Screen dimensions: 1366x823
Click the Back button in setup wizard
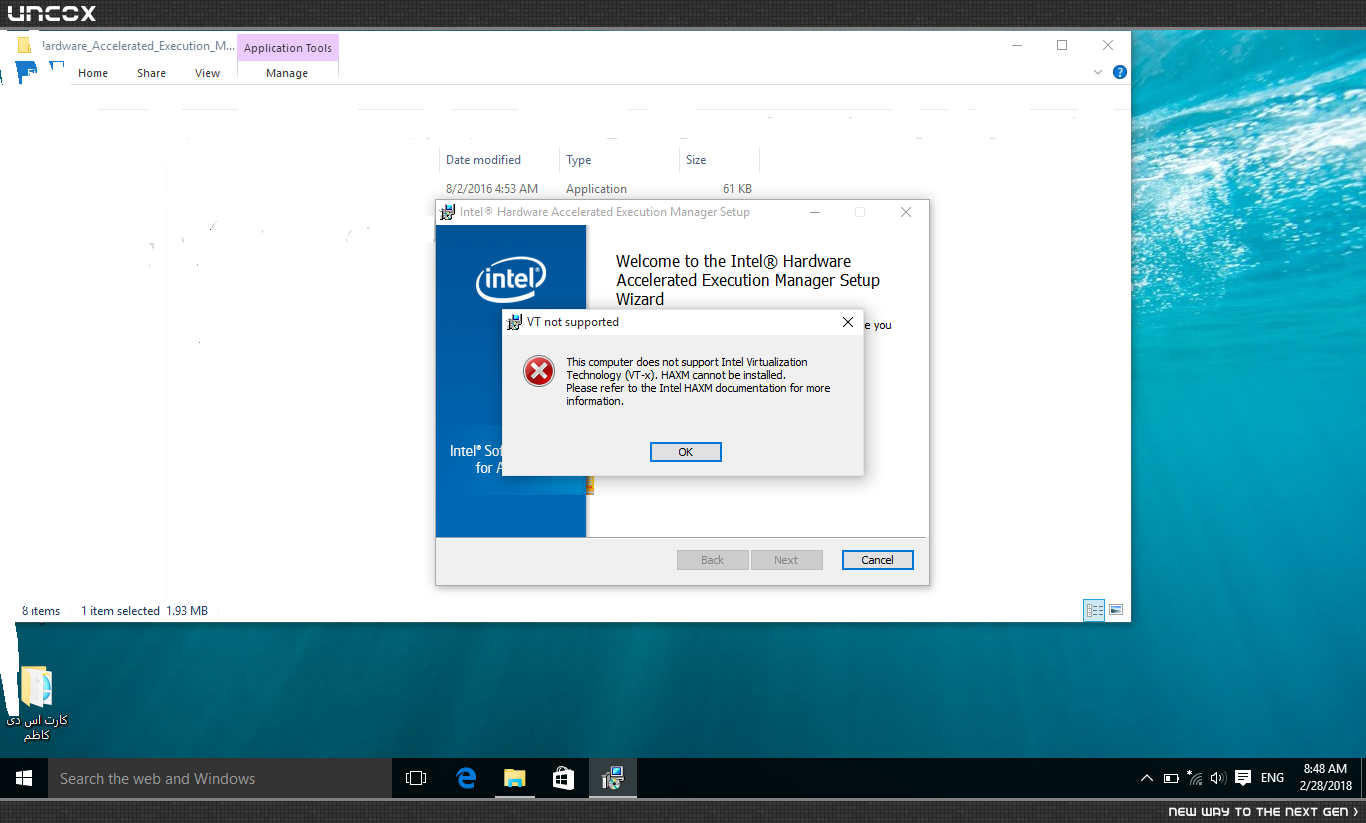tap(712, 560)
